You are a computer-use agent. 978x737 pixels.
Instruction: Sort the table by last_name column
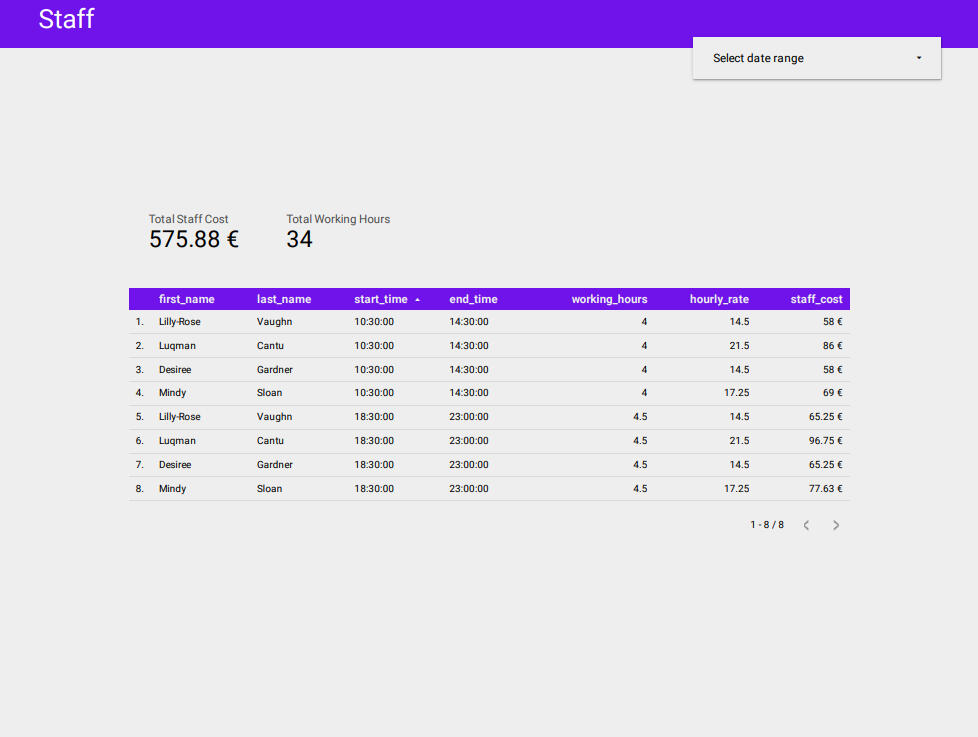[x=283, y=299]
